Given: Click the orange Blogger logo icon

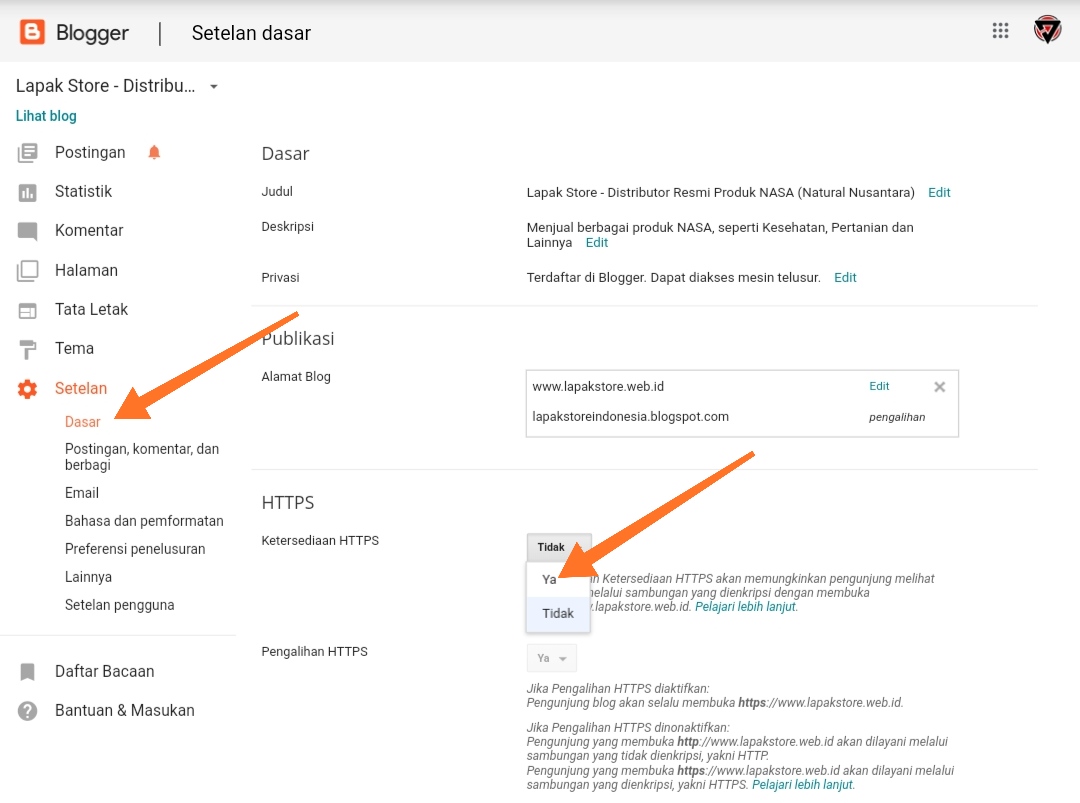Looking at the screenshot, I should [x=32, y=32].
